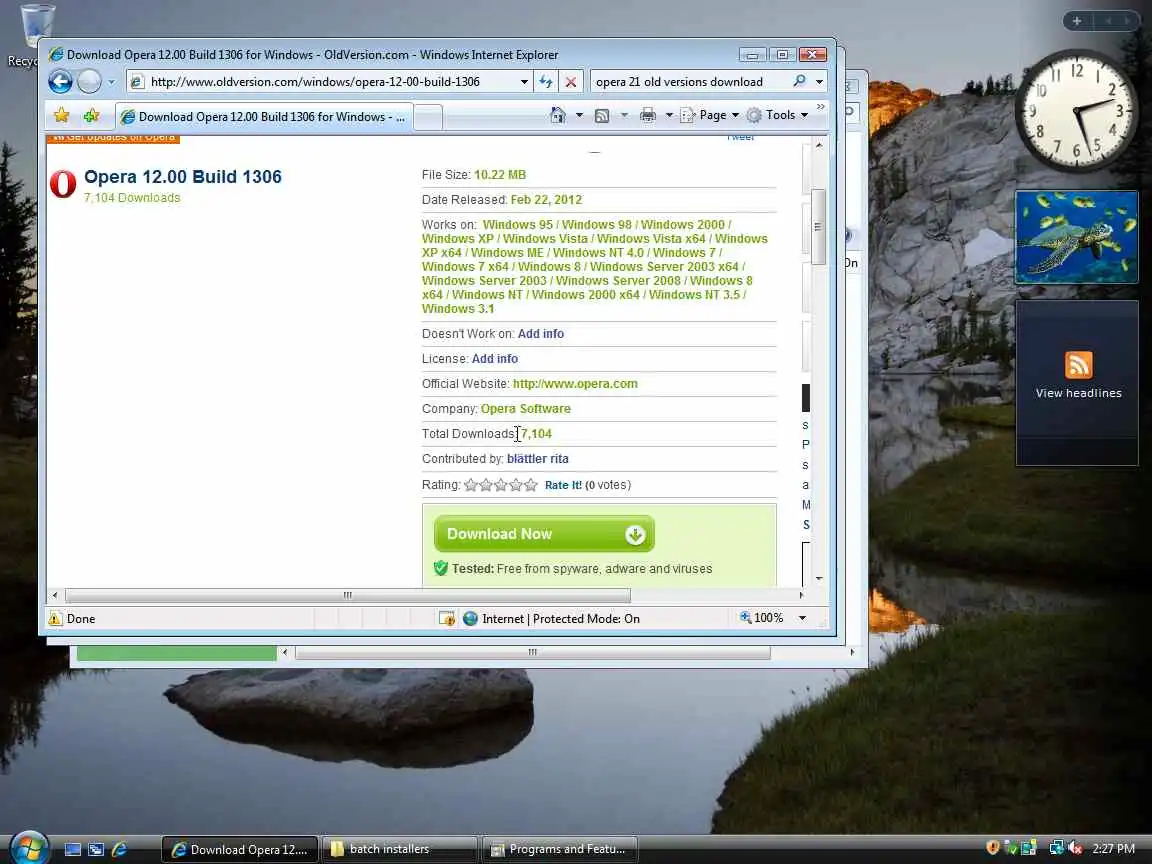Click the horizontal scrollbar right arrow in IE

(801, 595)
